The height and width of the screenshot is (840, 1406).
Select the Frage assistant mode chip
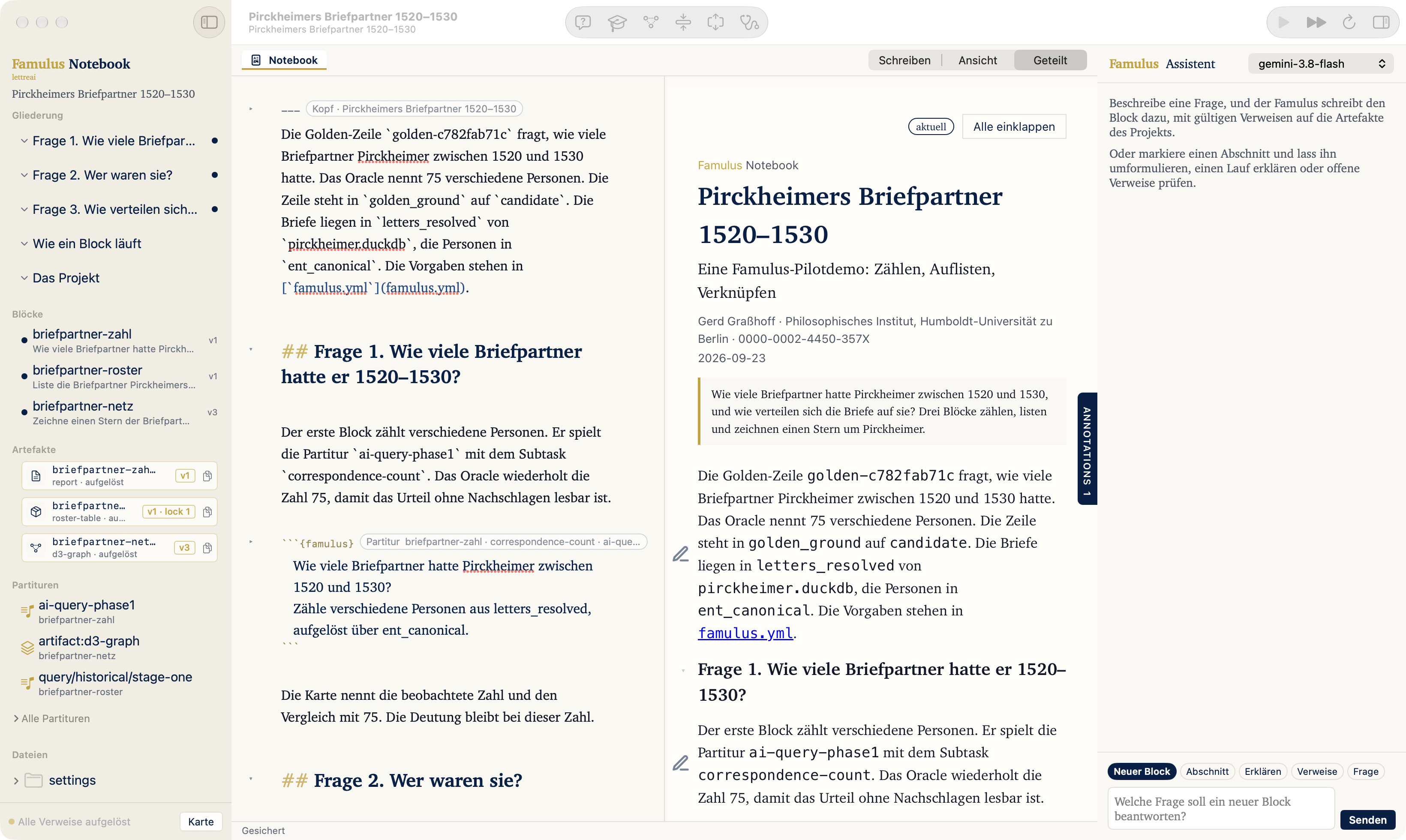coord(1365,771)
